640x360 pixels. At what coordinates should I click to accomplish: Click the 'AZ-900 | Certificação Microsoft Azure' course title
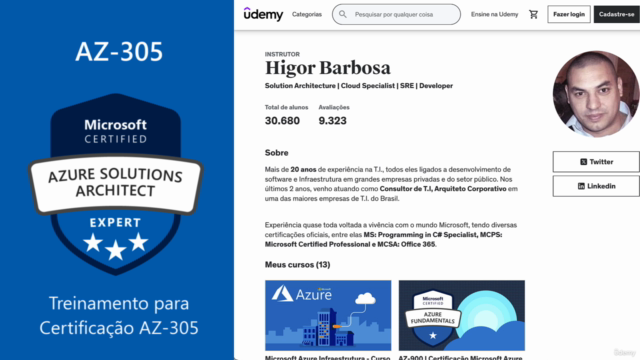pyautogui.click(x=460, y=358)
